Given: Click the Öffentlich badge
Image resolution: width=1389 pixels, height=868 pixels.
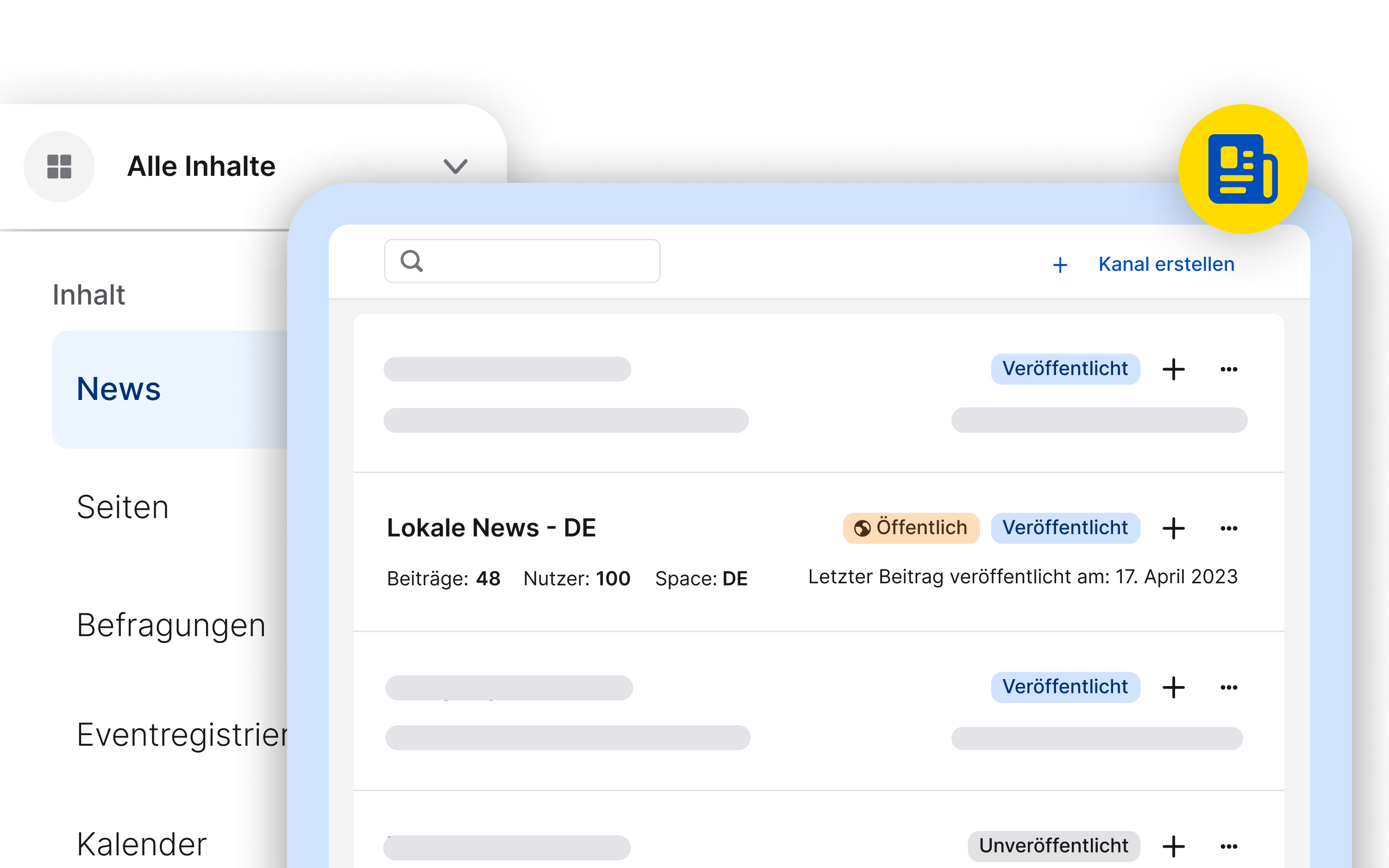Looking at the screenshot, I should click(x=911, y=528).
